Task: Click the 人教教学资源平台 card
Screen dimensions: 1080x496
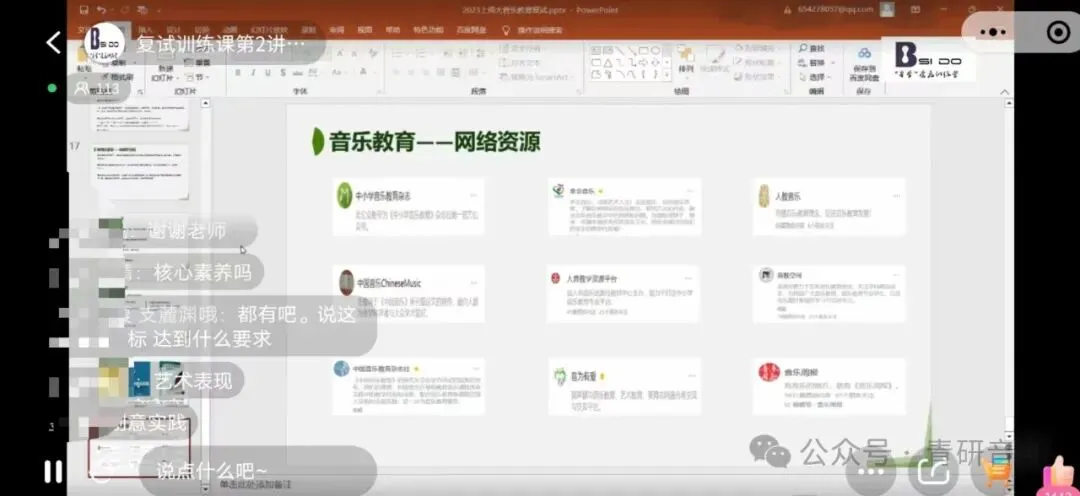Action: coord(625,293)
